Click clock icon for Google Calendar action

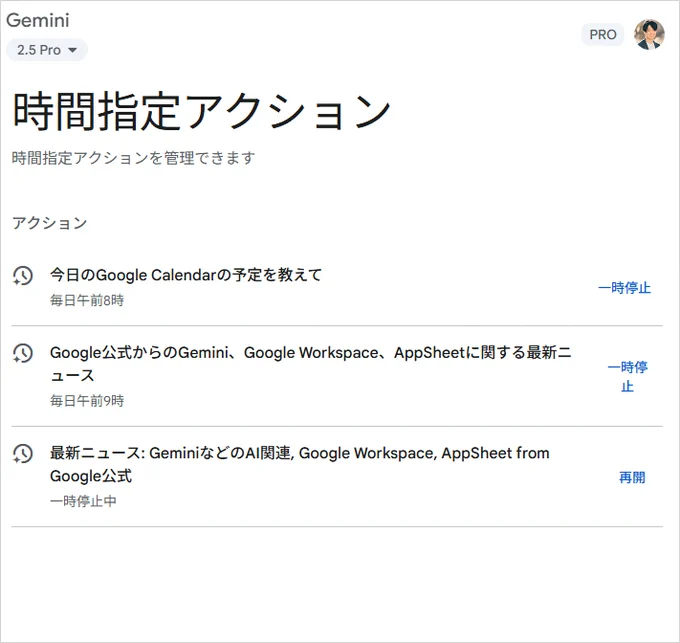tap(23, 275)
